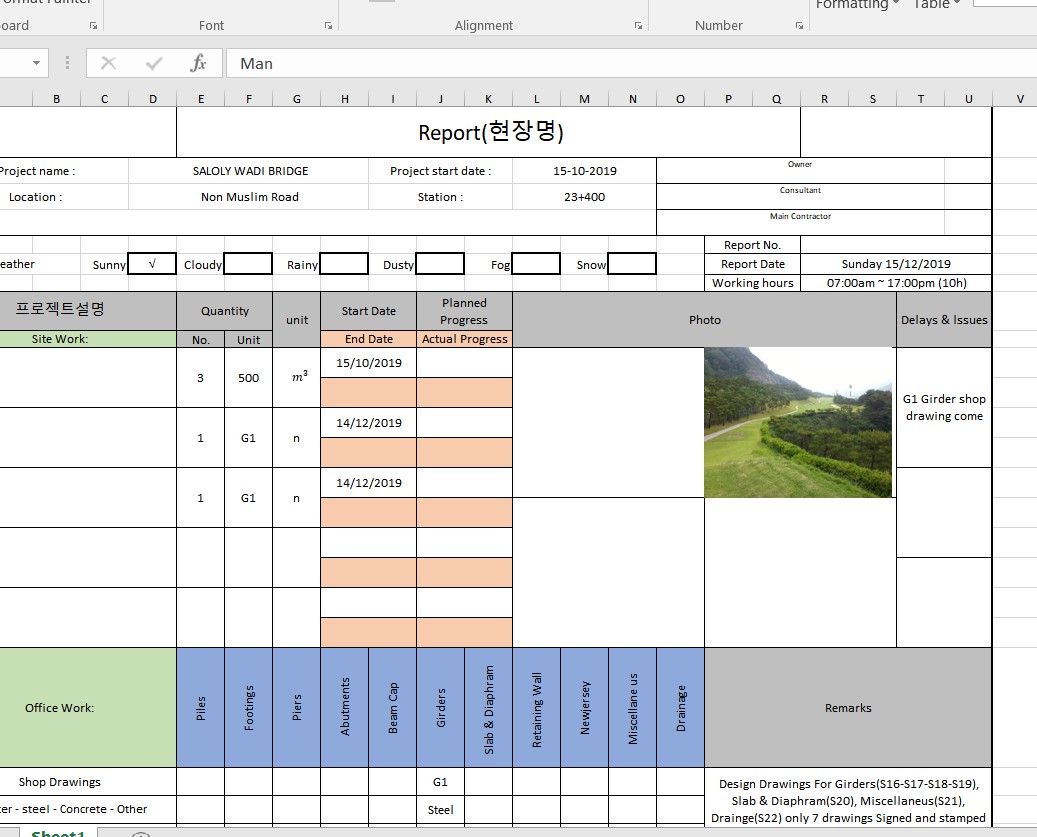Screen dimensions: 1037x837
Task: Select column P header
Action: coord(728,99)
